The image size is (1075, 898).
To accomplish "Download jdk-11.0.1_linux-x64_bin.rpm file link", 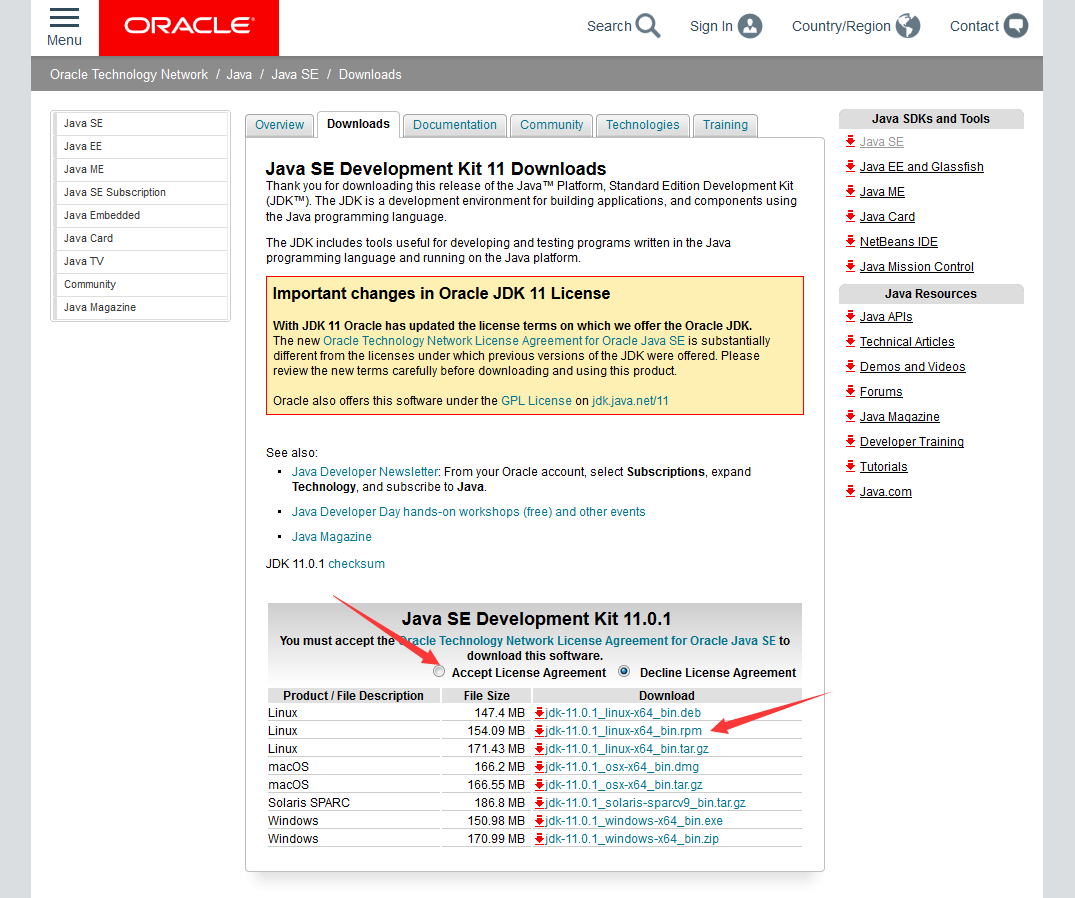I will pos(623,731).
